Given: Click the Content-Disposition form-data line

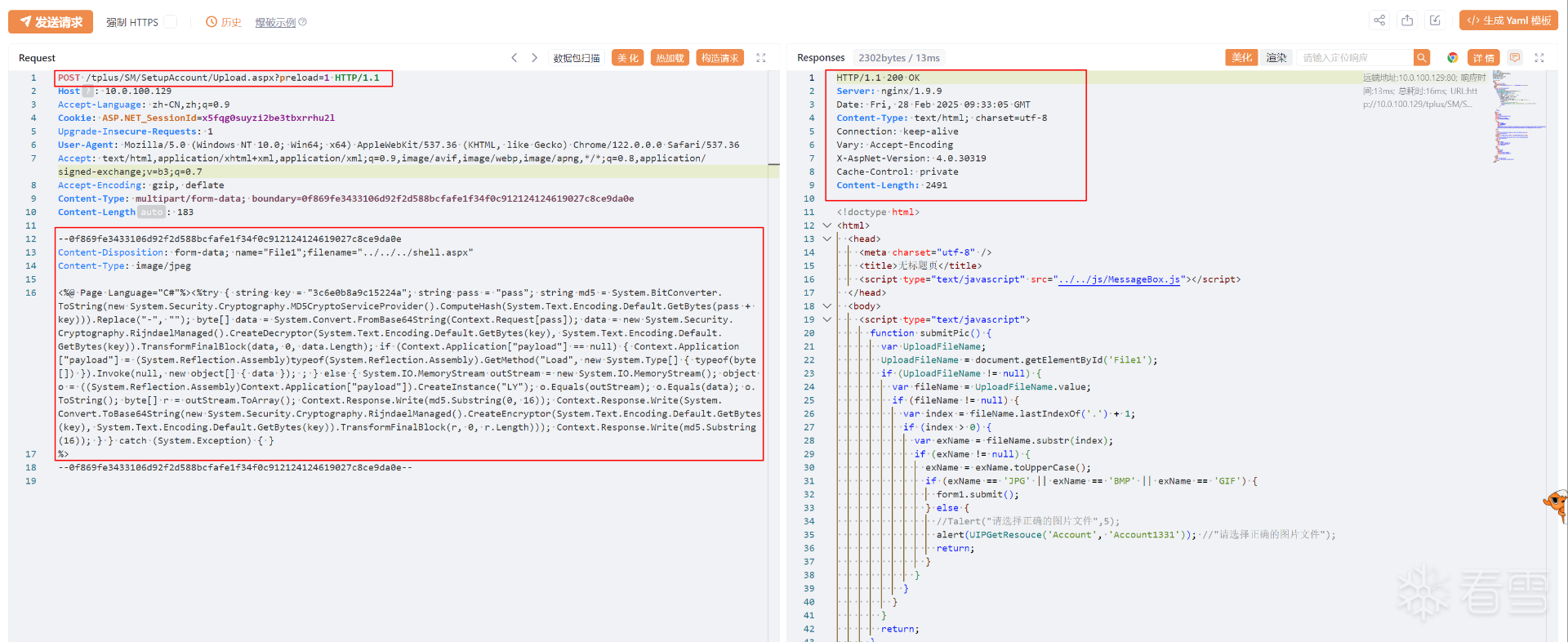Looking at the screenshot, I should (265, 252).
